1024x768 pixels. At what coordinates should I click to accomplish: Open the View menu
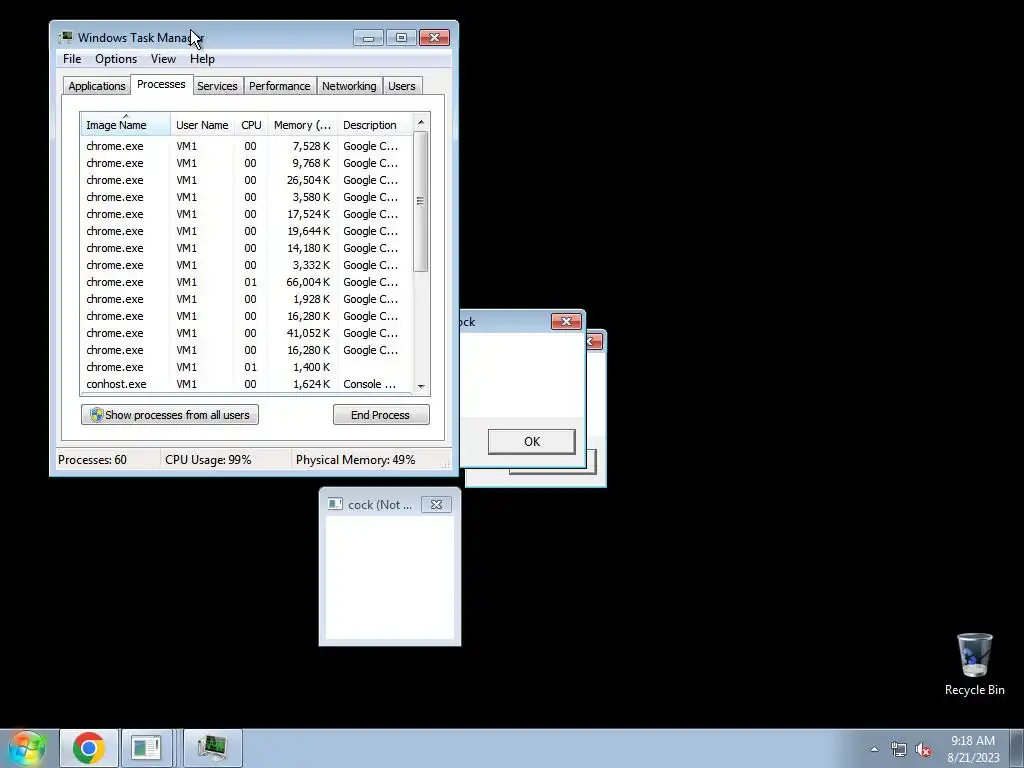[x=163, y=59]
